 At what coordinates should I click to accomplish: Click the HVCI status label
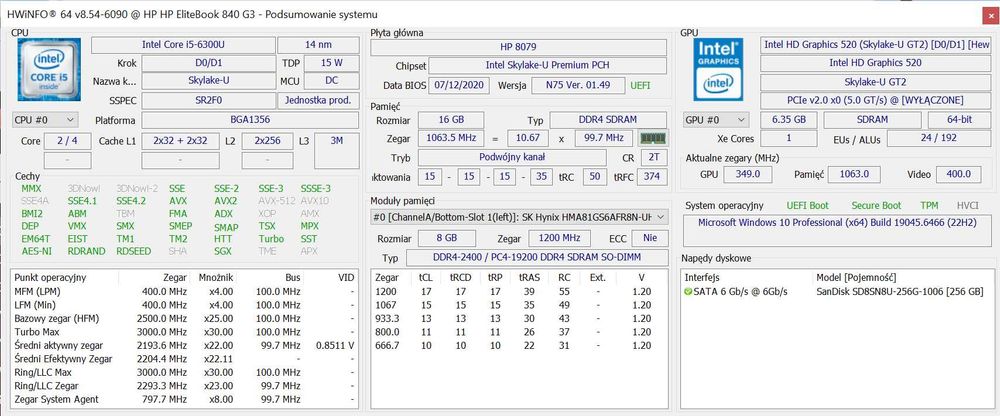coord(969,205)
